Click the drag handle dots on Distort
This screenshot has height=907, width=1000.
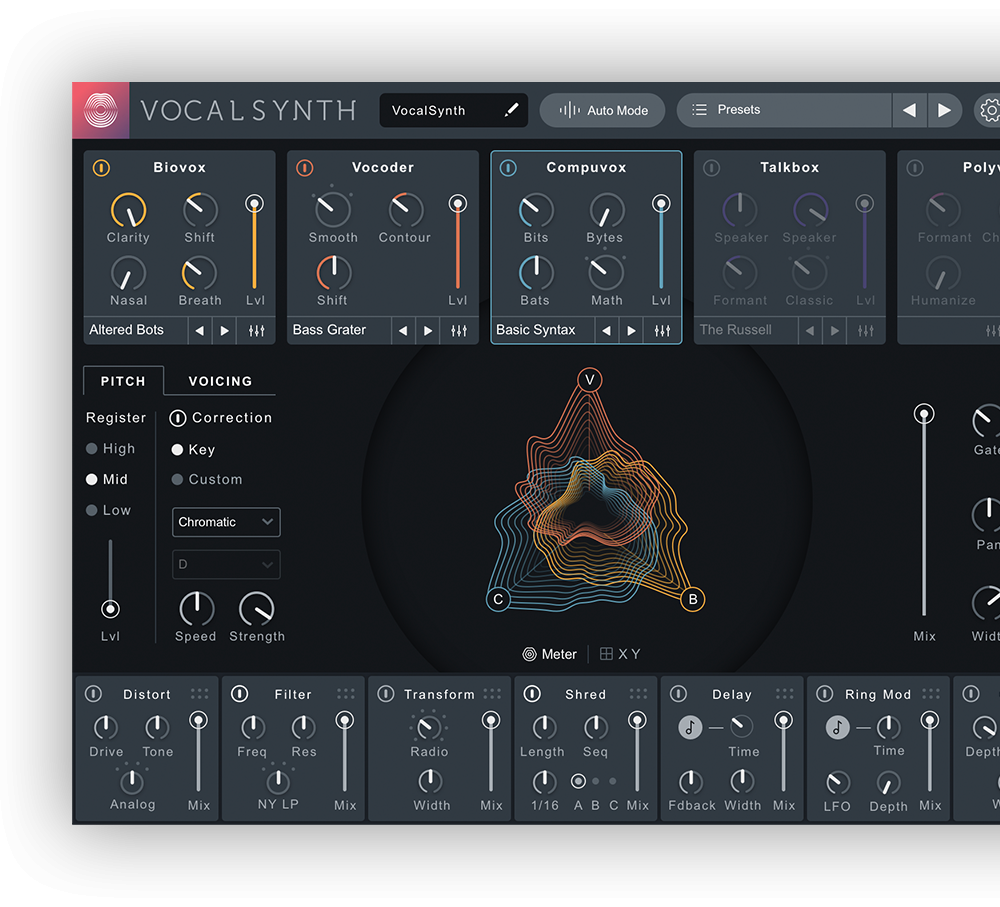(x=199, y=694)
